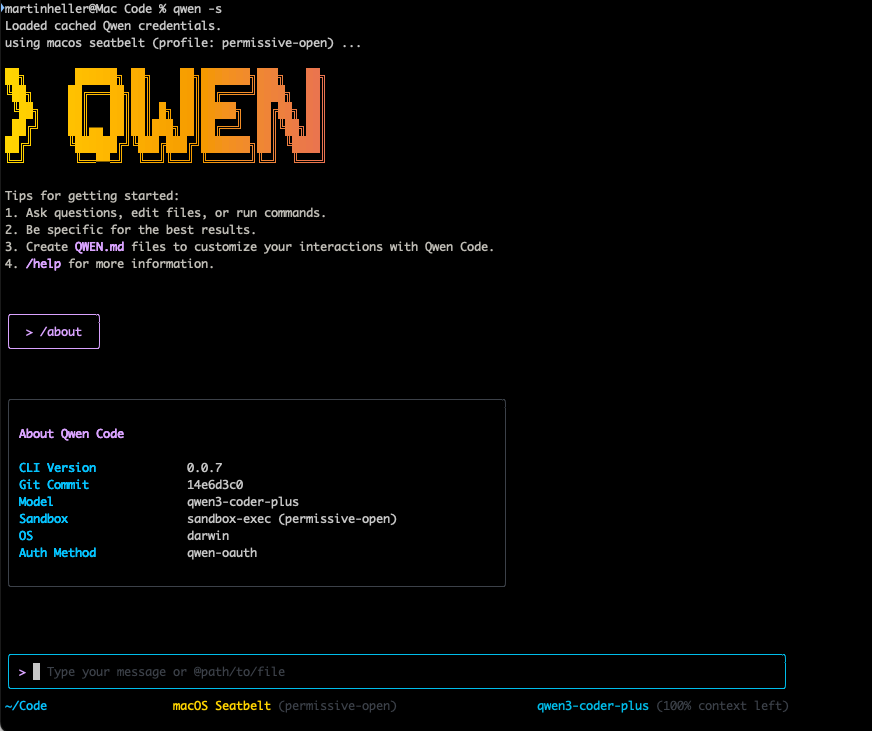
Task: Click 'macOS Seatbelt' in the status bar
Action: click(221, 705)
